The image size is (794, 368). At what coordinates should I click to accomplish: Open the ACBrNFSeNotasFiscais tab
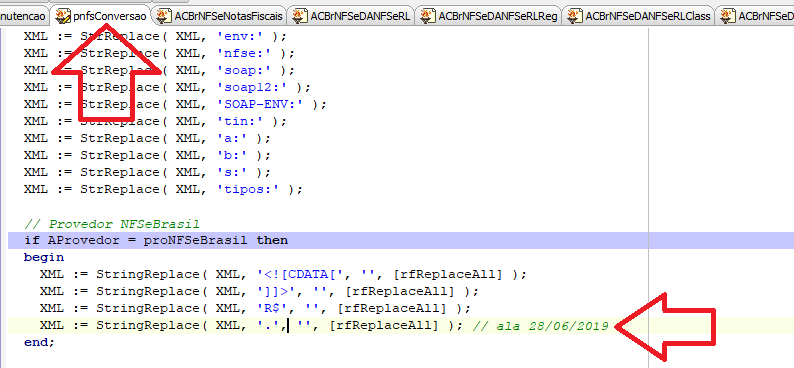[220, 16]
